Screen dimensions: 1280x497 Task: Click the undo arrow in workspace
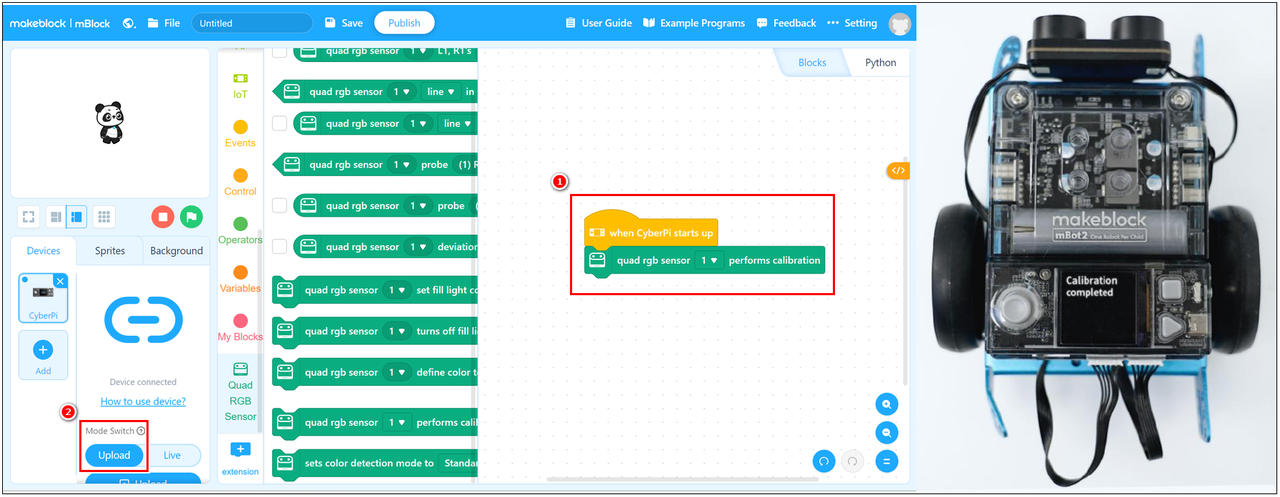click(x=824, y=462)
